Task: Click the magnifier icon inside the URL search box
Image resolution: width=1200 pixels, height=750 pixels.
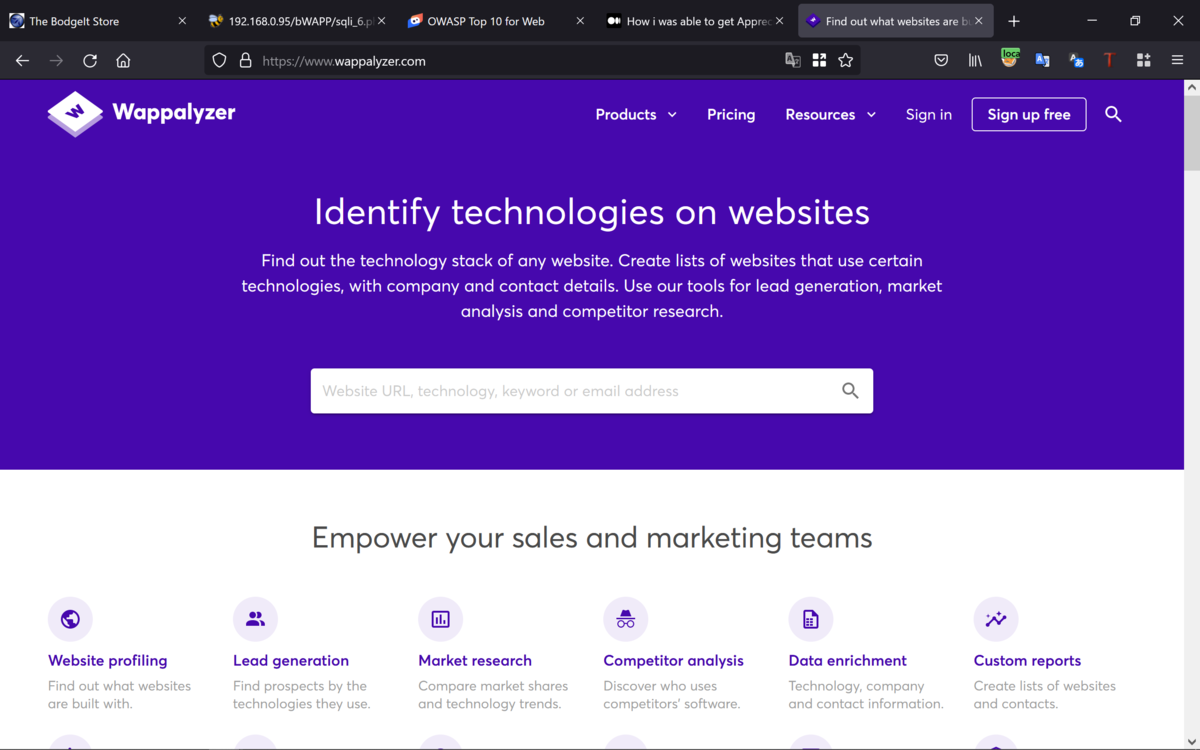Action: click(x=850, y=391)
